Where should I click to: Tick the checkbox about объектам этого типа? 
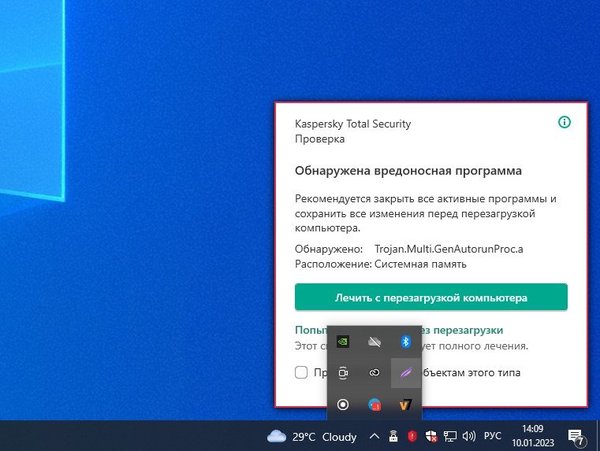[x=301, y=372]
